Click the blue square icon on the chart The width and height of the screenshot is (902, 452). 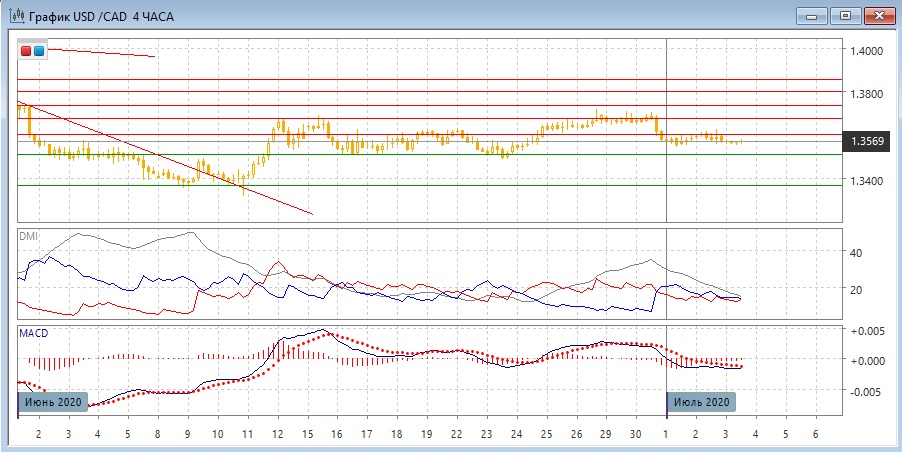(x=39, y=51)
